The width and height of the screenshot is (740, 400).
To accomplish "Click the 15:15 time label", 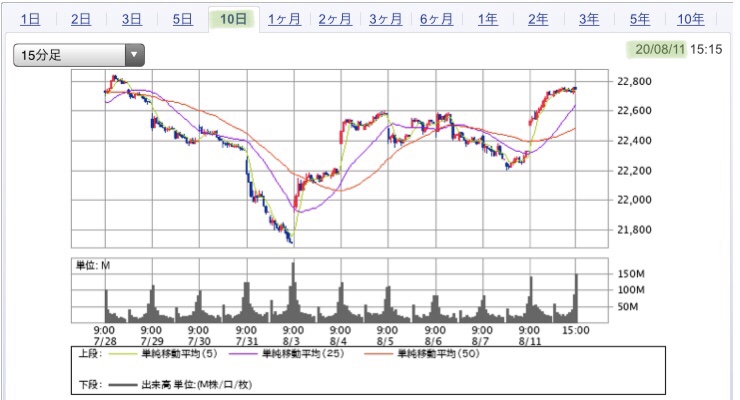I will coord(706,49).
